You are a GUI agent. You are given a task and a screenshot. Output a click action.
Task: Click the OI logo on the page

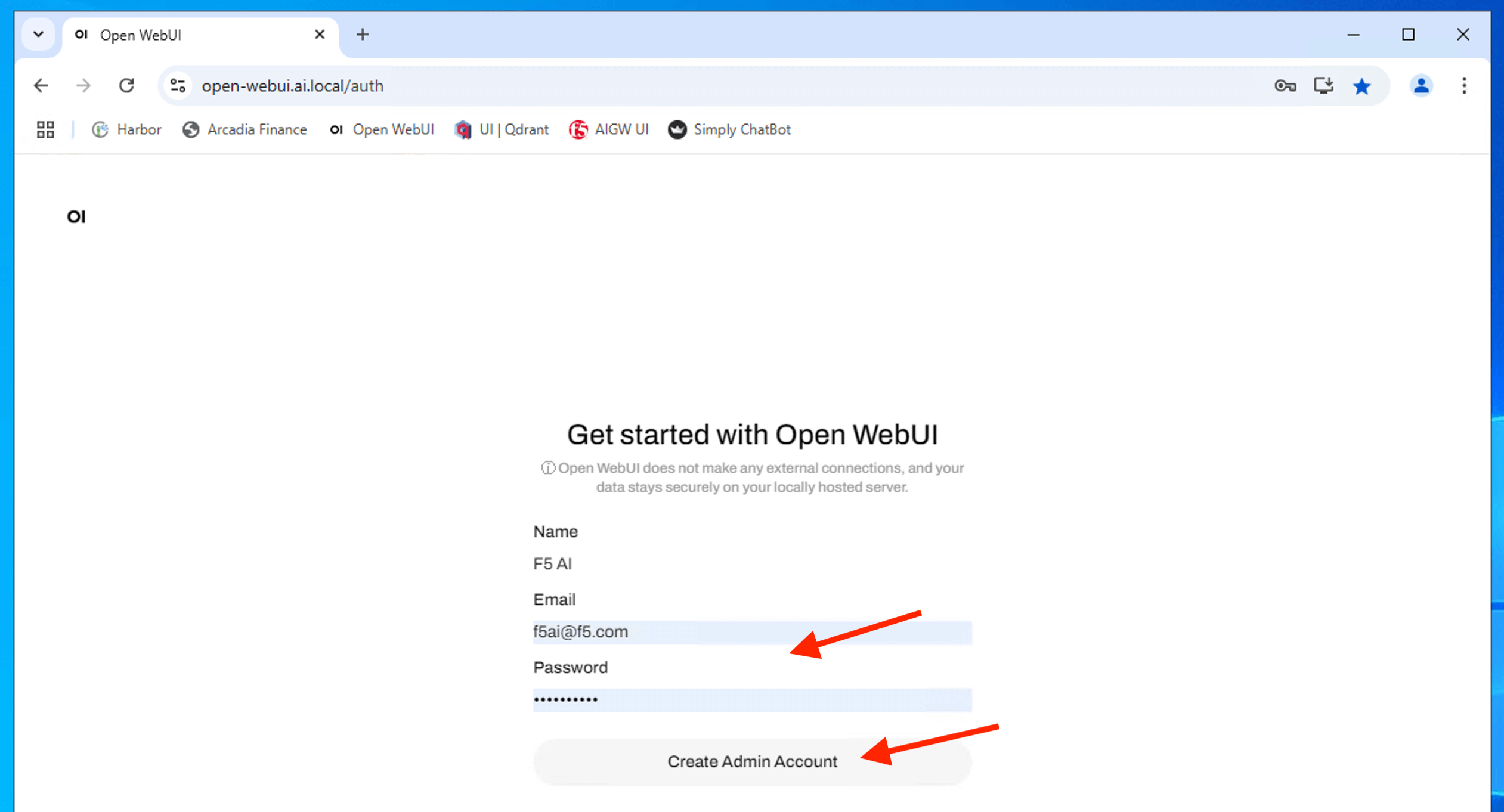point(76,217)
